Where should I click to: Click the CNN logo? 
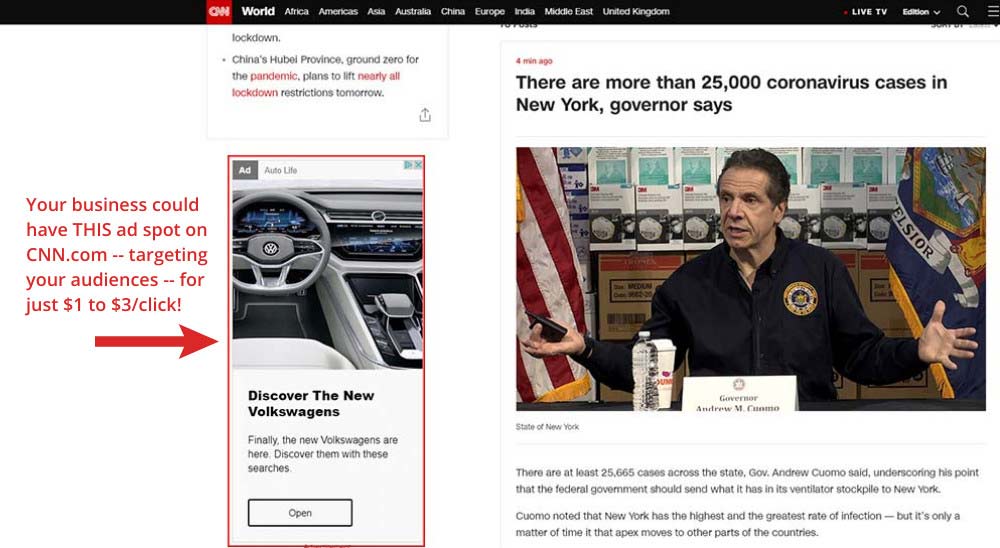pos(219,11)
